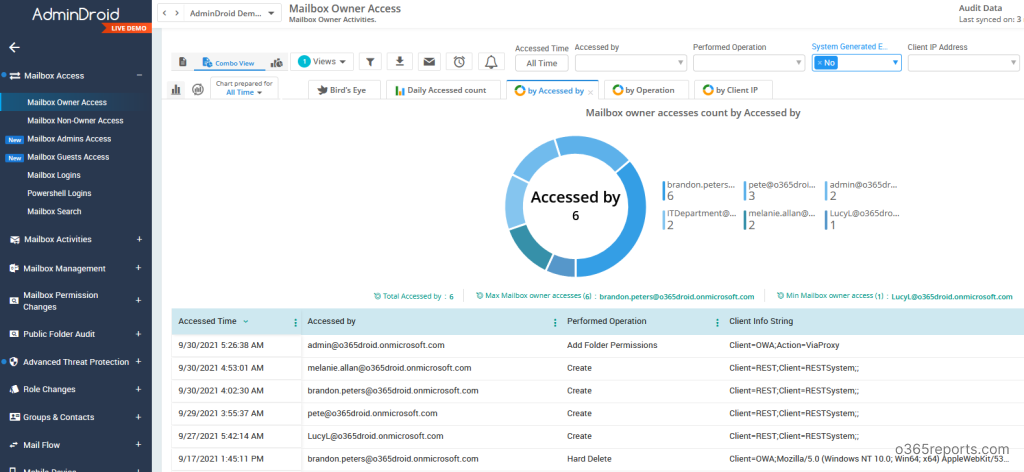1024x472 pixels.
Task: Click the Mailbox Activities envelope icon
Action: (14, 240)
